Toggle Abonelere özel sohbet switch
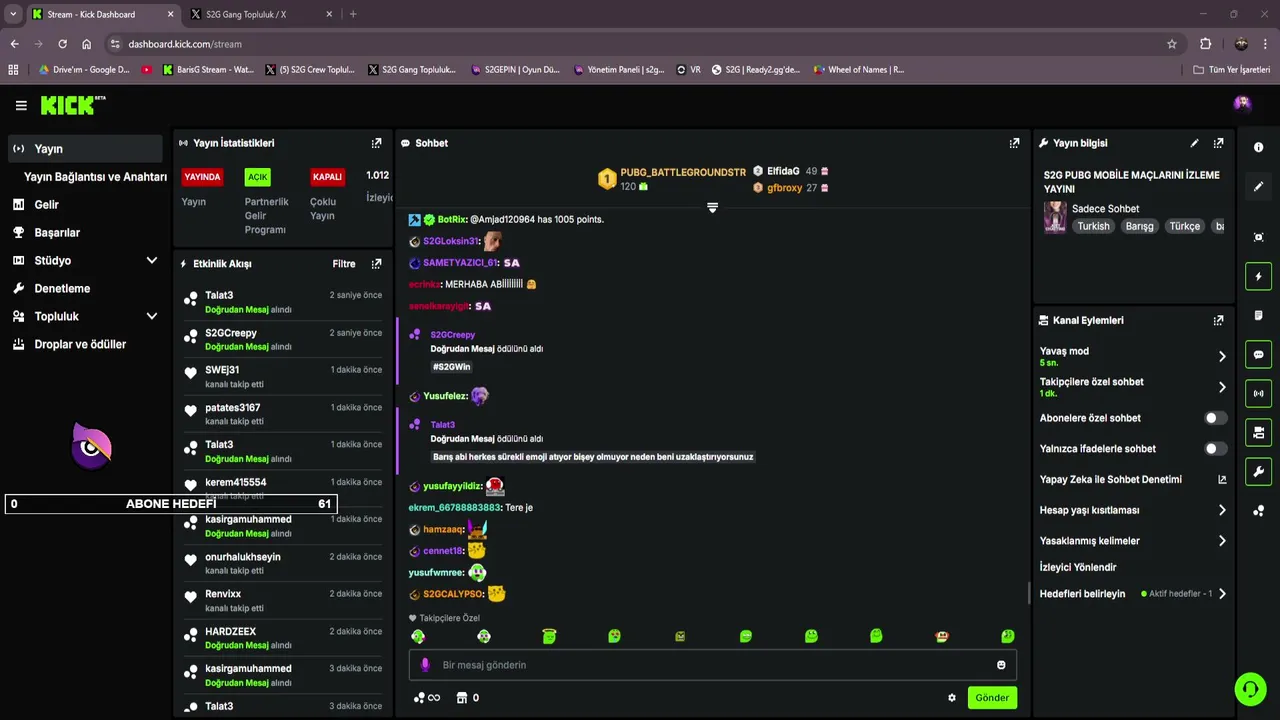This screenshot has width=1280, height=720. 1215,418
